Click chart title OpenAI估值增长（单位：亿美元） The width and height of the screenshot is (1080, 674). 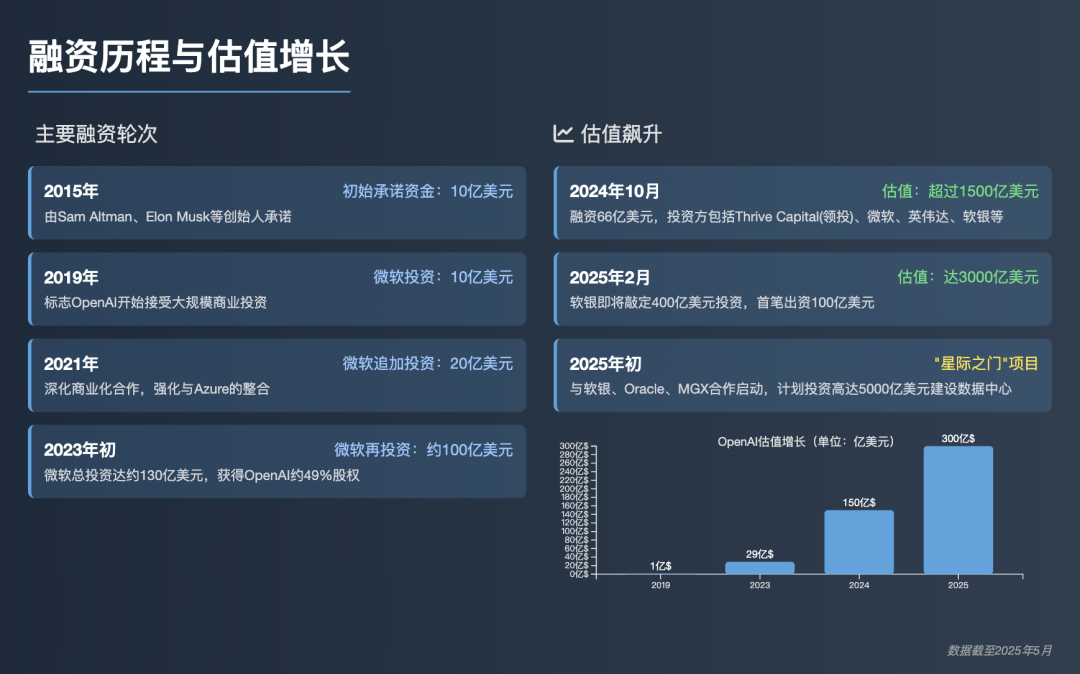806,442
